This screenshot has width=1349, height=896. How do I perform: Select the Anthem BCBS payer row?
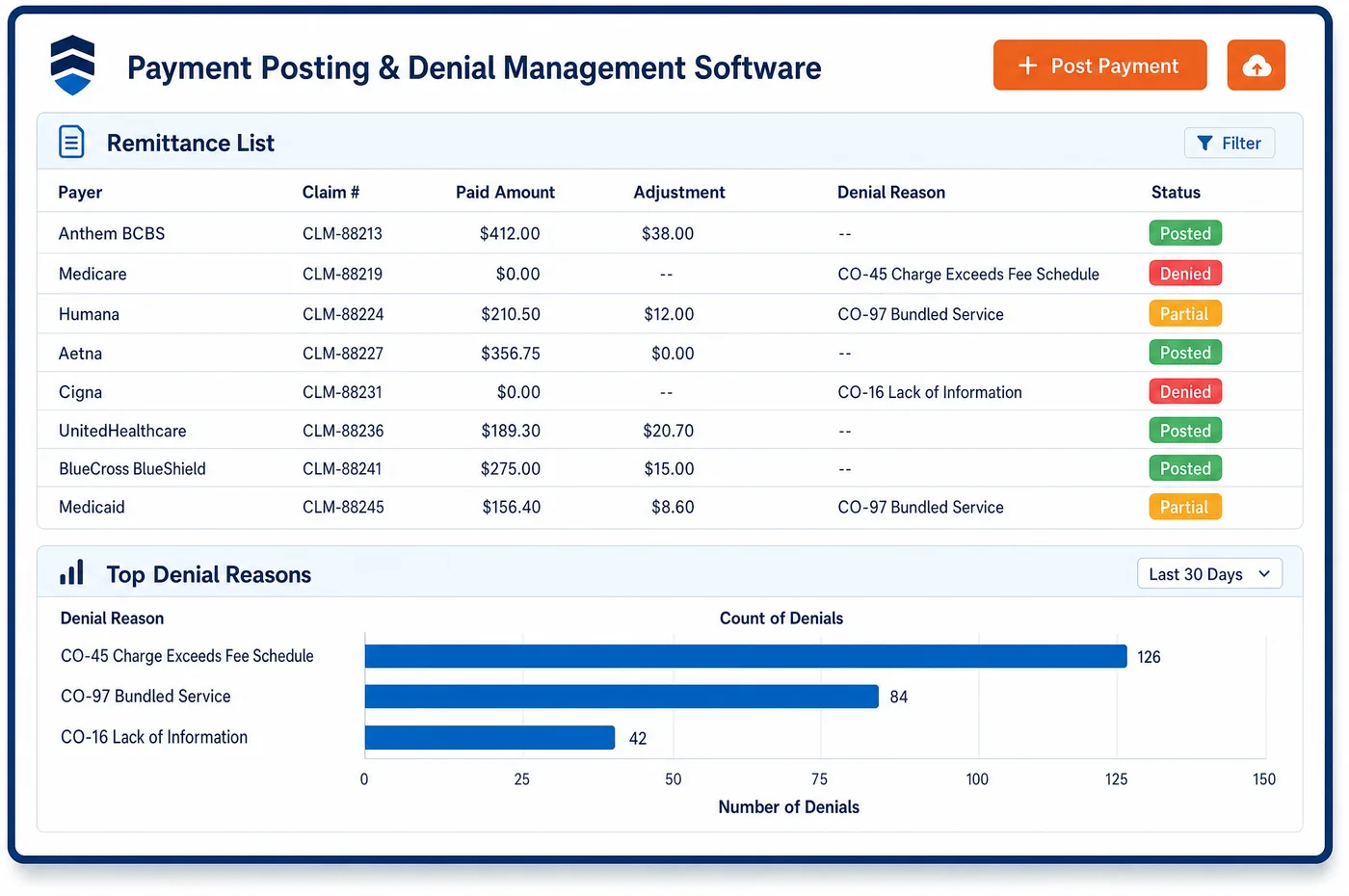point(670,233)
